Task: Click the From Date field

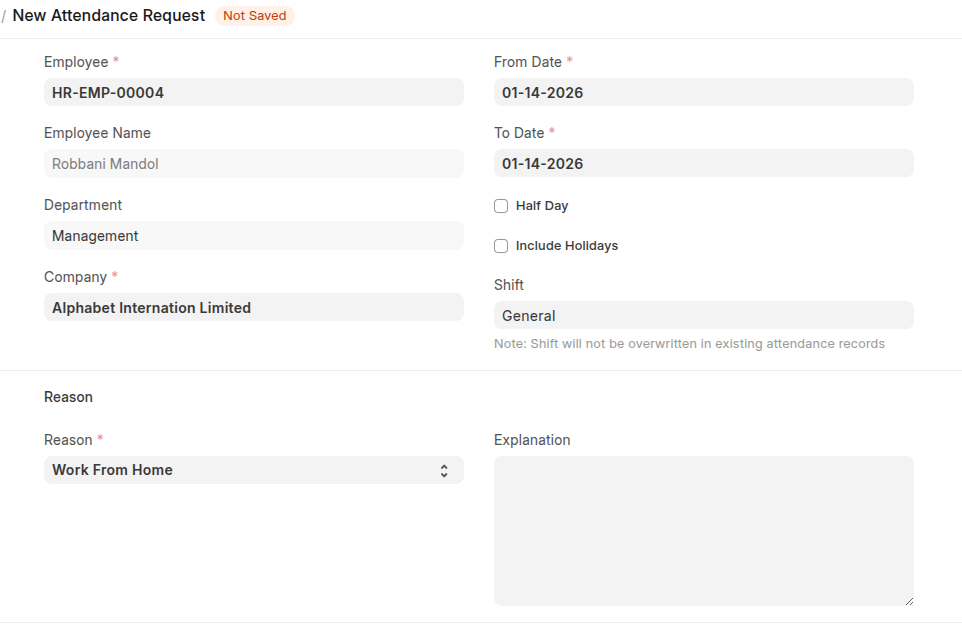Action: tap(703, 92)
